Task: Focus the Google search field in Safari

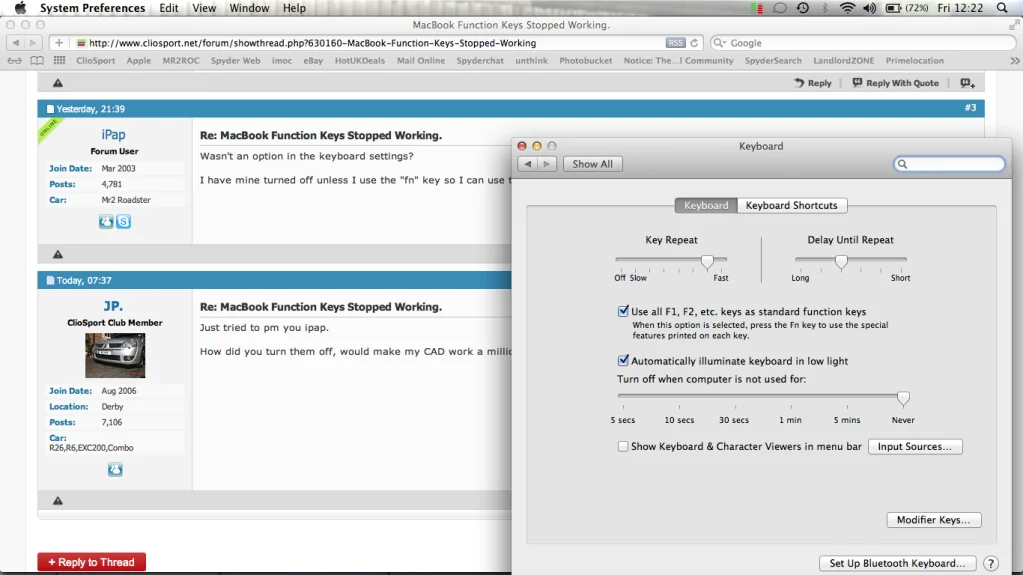Action: tap(863, 42)
